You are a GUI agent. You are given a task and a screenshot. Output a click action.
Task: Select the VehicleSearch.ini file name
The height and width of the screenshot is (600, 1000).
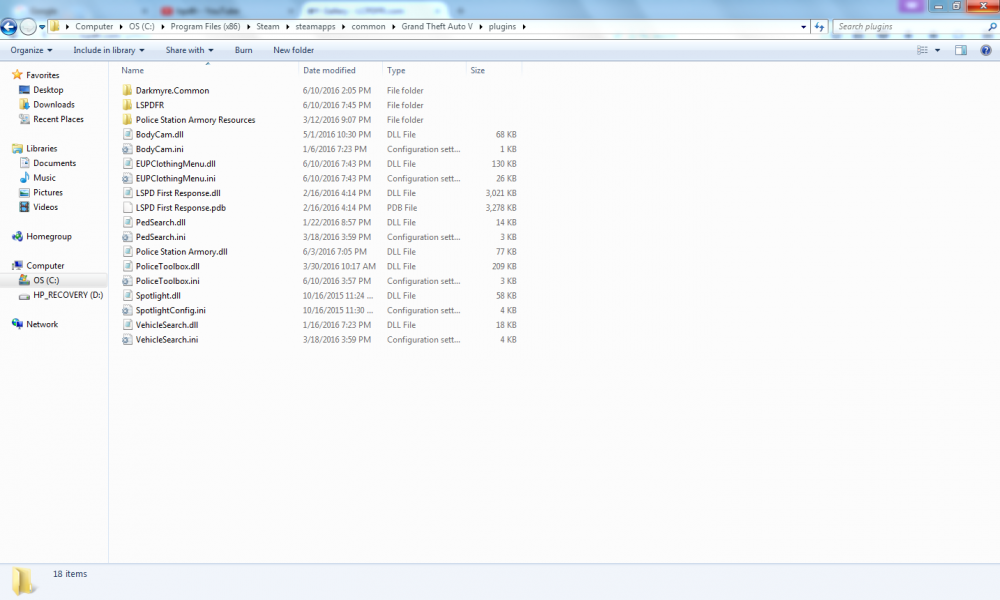(x=167, y=340)
